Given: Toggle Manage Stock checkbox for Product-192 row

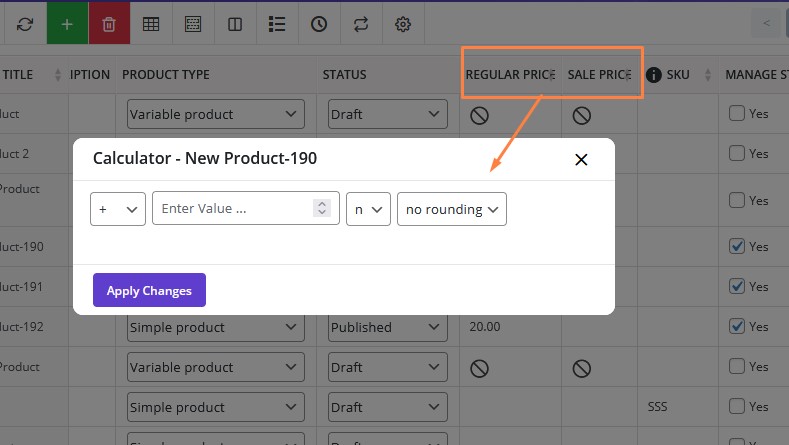Looking at the screenshot, I should (x=737, y=326).
